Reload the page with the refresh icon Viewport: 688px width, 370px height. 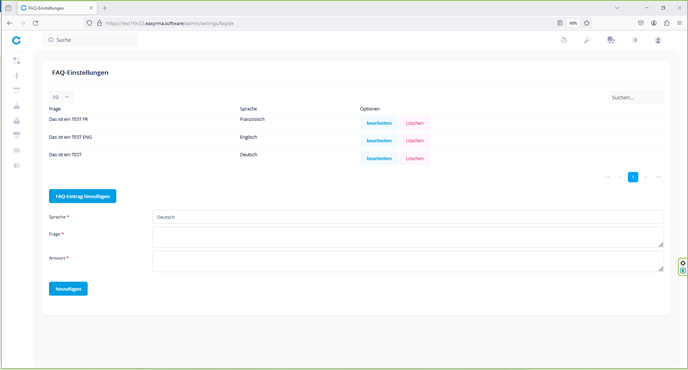click(x=36, y=23)
